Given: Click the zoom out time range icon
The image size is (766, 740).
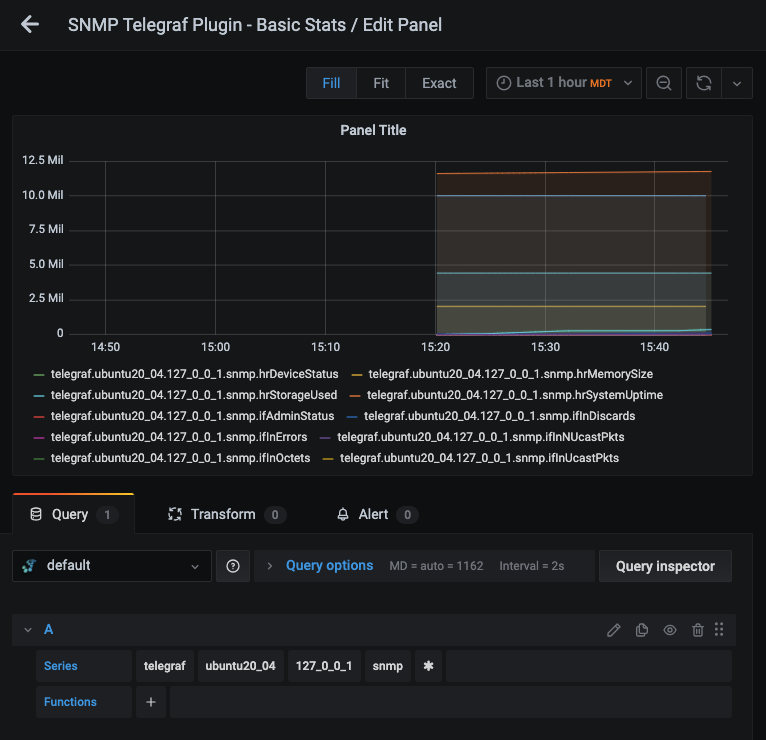Looking at the screenshot, I should tap(663, 83).
